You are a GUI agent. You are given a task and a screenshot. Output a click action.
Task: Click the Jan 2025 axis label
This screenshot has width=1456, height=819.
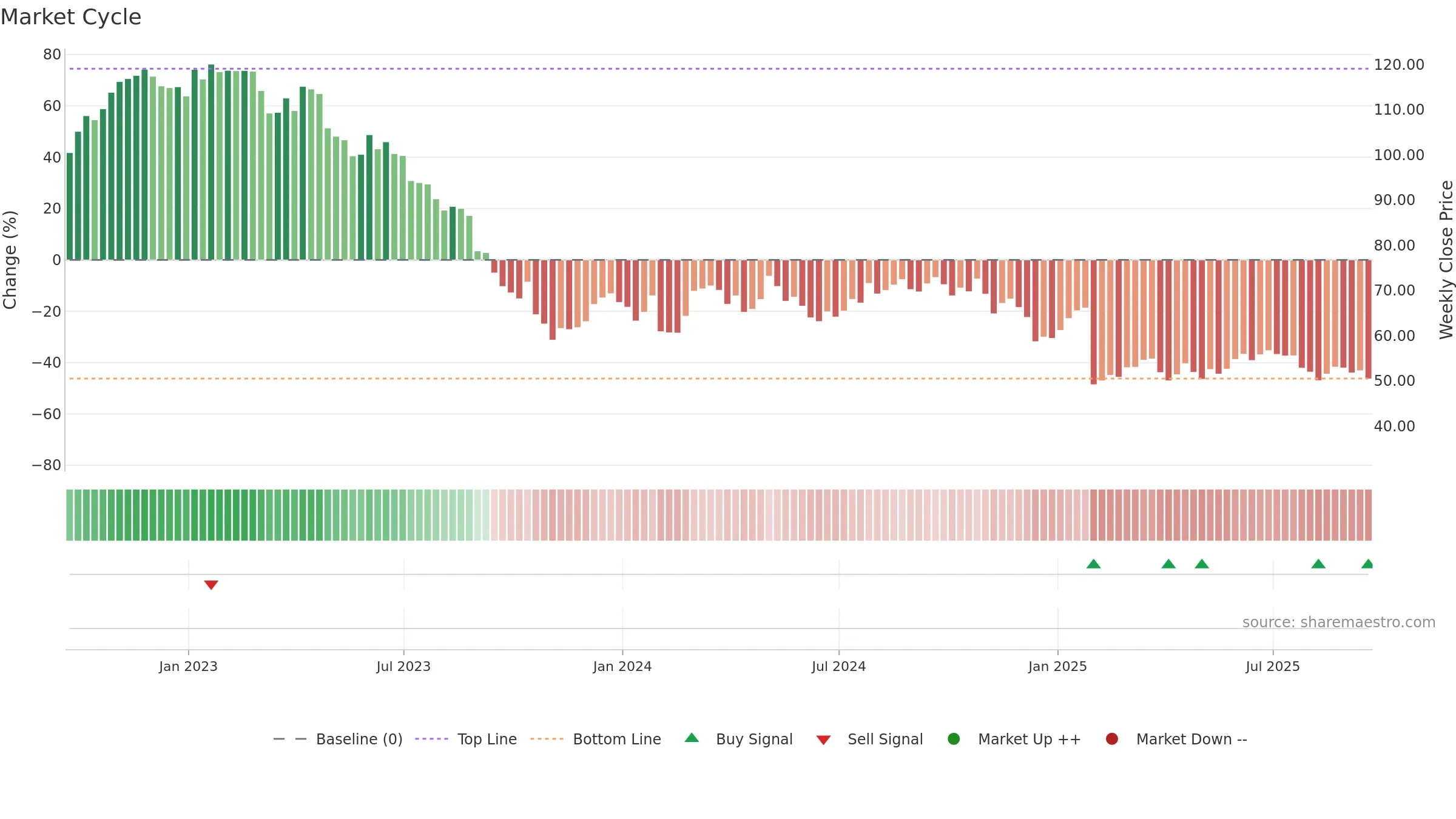[x=1057, y=666]
